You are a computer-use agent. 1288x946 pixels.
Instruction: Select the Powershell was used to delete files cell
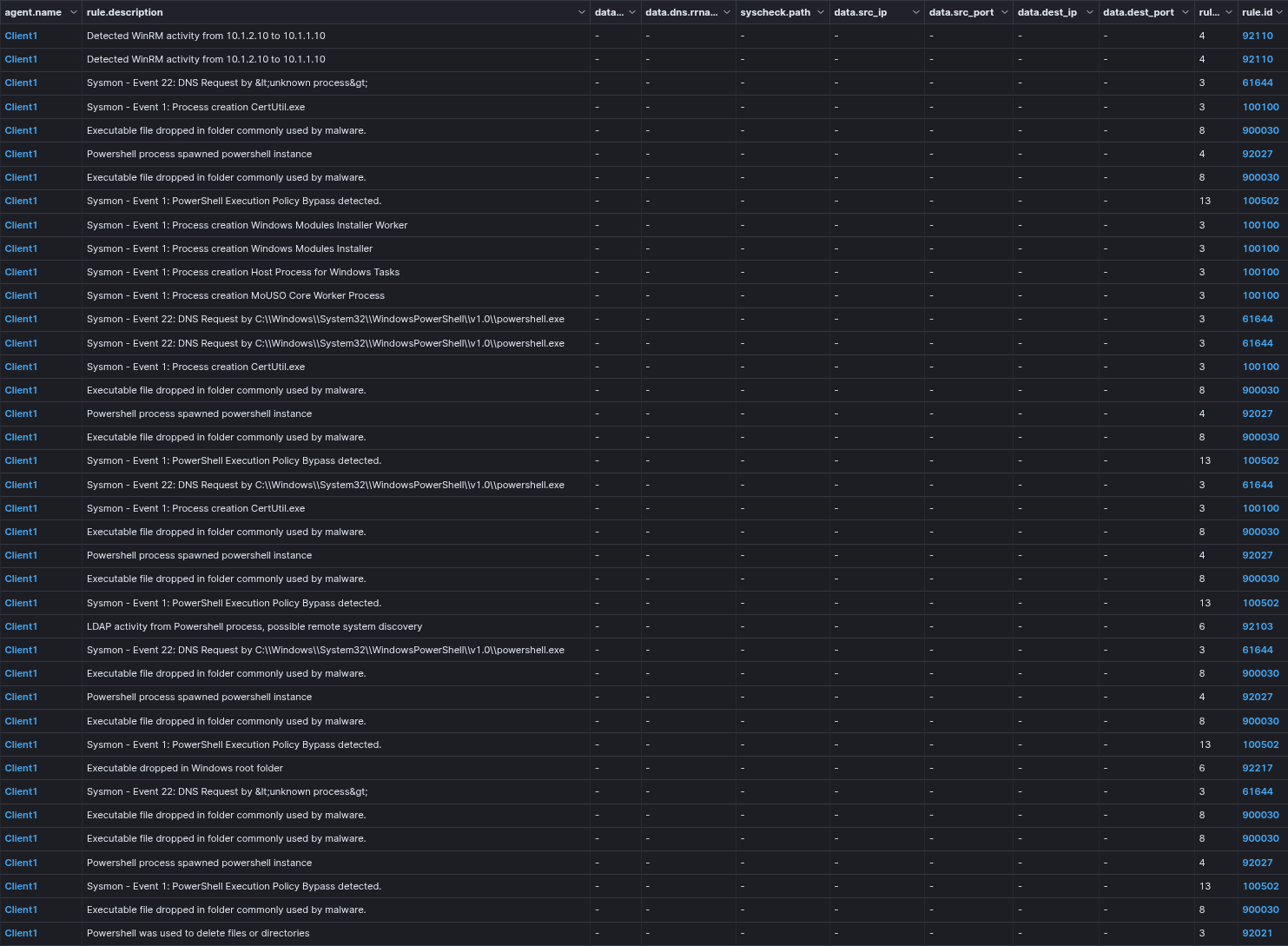pyautogui.click(x=198, y=933)
